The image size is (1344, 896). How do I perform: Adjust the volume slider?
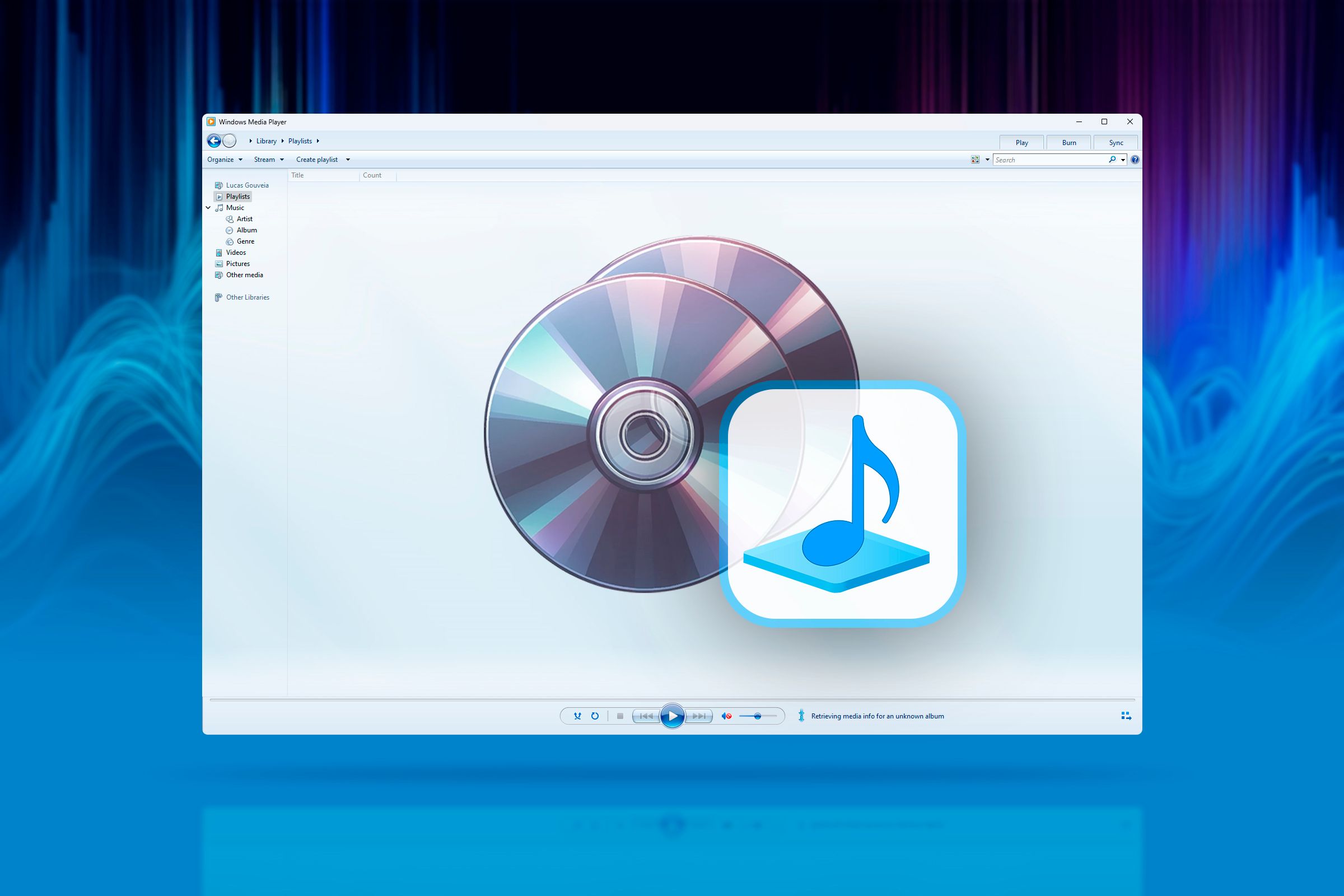tap(758, 716)
